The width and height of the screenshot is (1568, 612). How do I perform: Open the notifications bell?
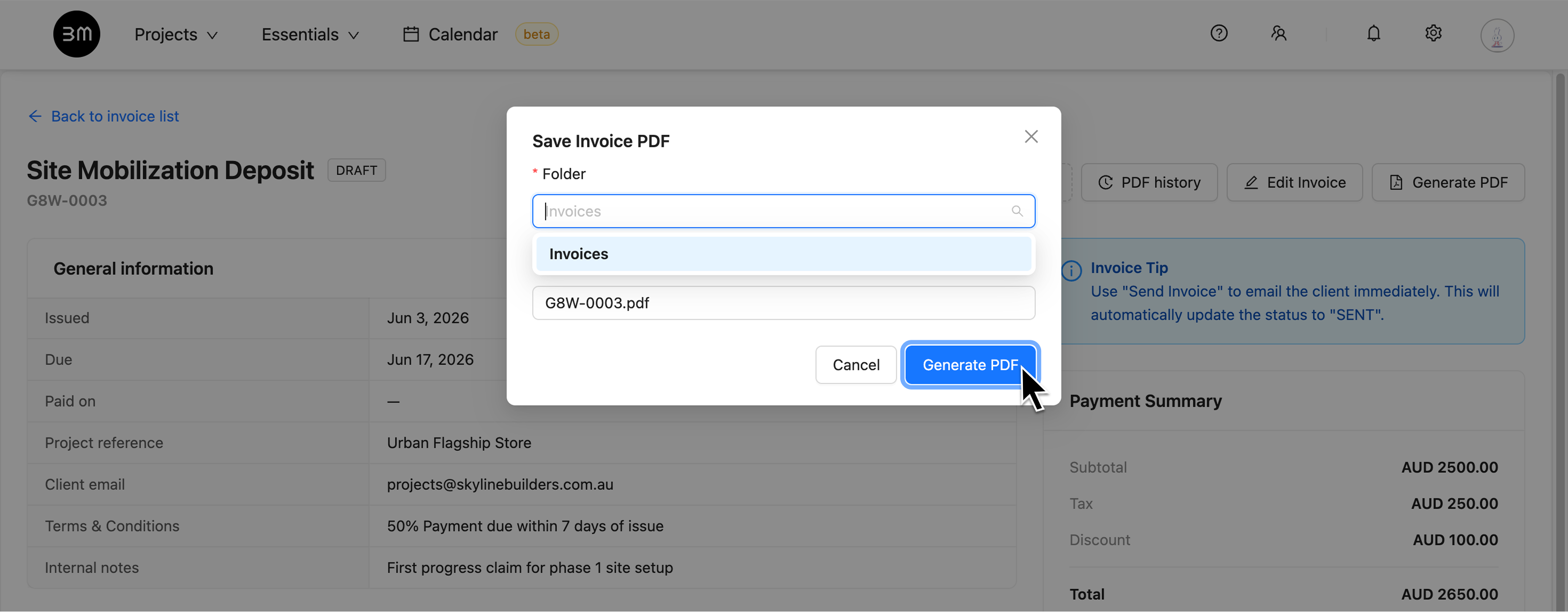pyautogui.click(x=1373, y=33)
